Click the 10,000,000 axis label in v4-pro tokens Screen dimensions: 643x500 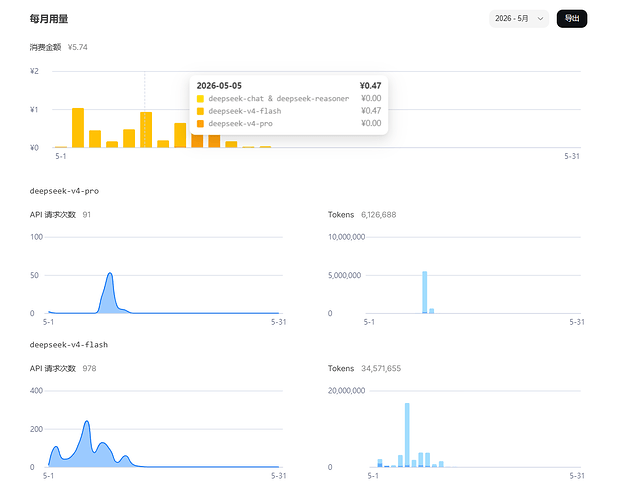tap(347, 237)
